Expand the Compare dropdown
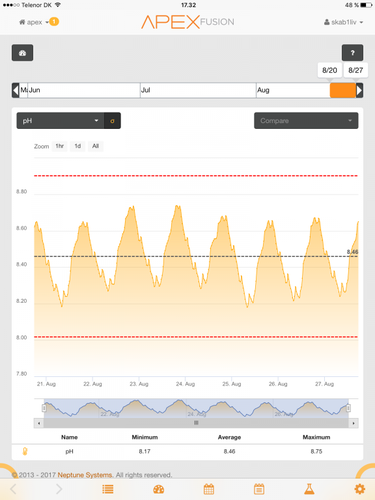This screenshot has height=500, width=375. coord(306,121)
